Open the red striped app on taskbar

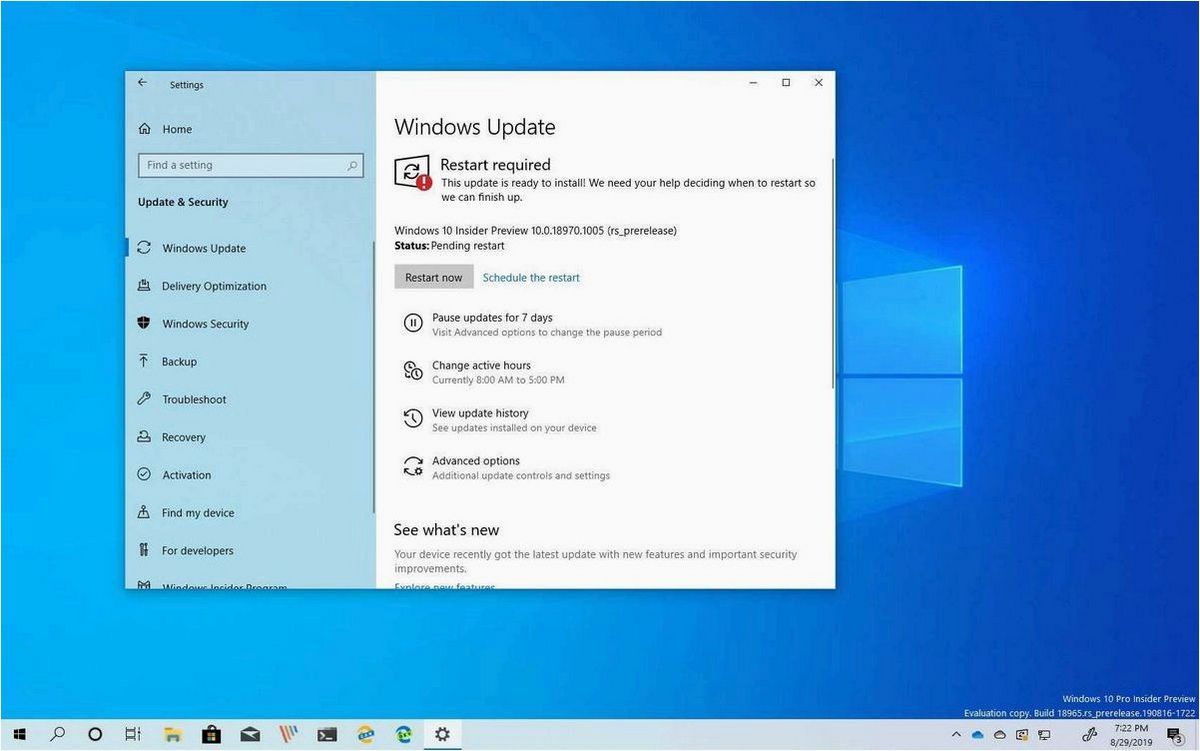(288, 734)
